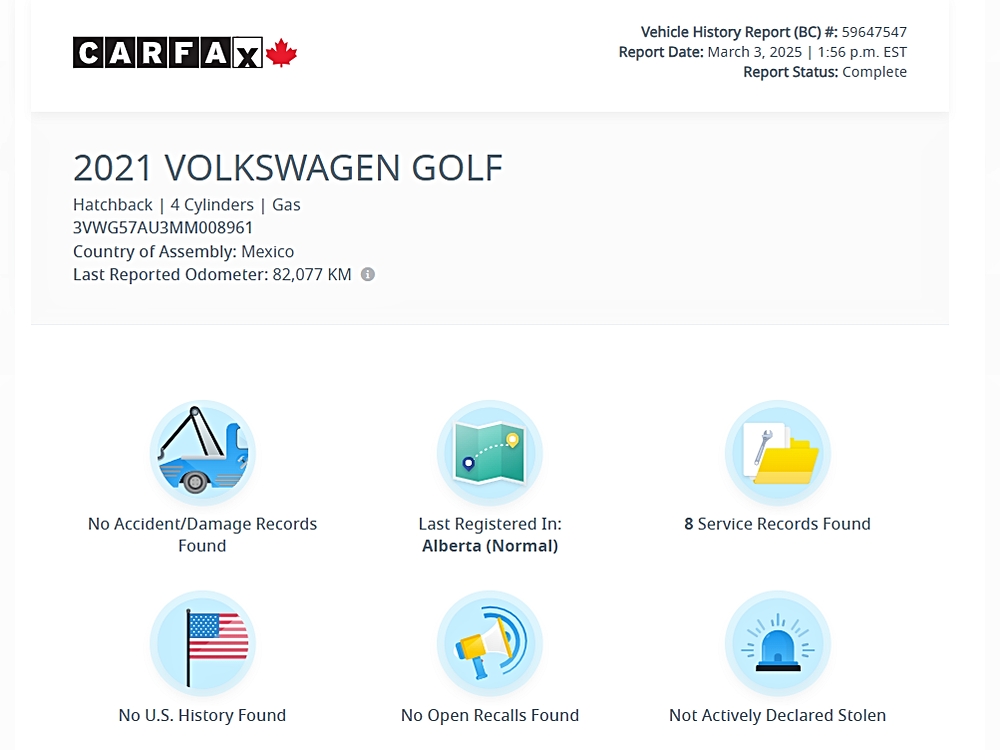Open the service records folder icon
Viewport: 1000px width, 750px height.
coord(777,452)
